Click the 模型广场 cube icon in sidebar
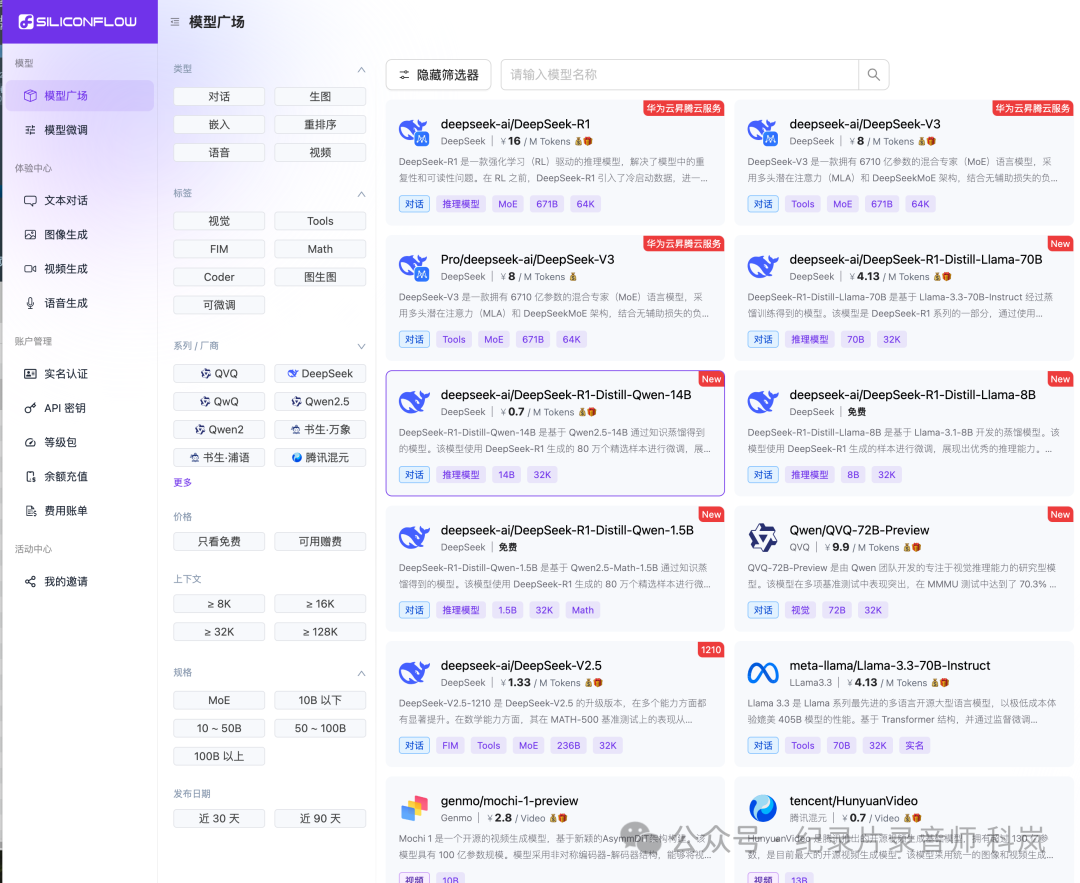Image resolution: width=1080 pixels, height=883 pixels. (x=30, y=96)
